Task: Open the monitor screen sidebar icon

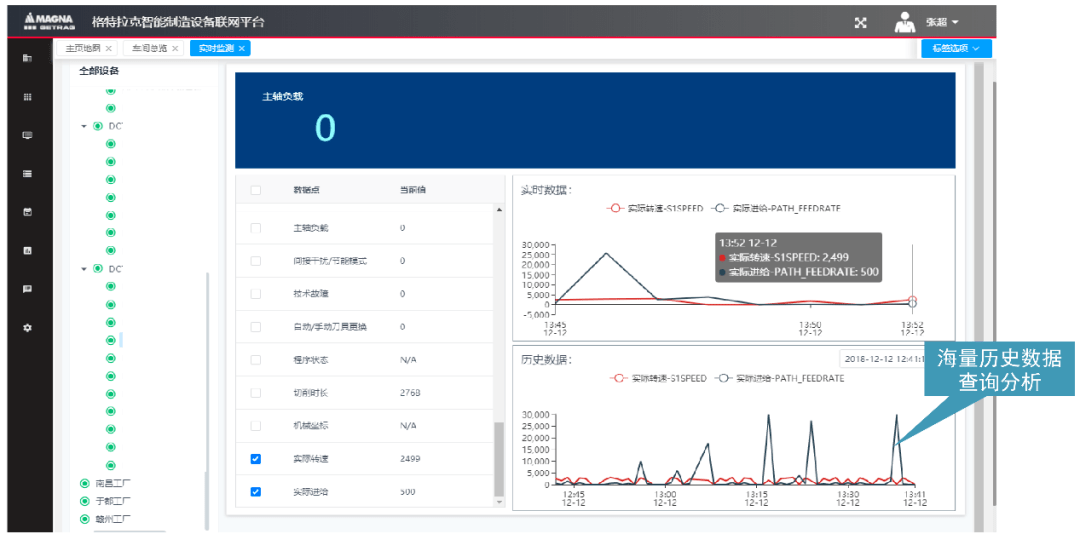Action: coord(28,136)
